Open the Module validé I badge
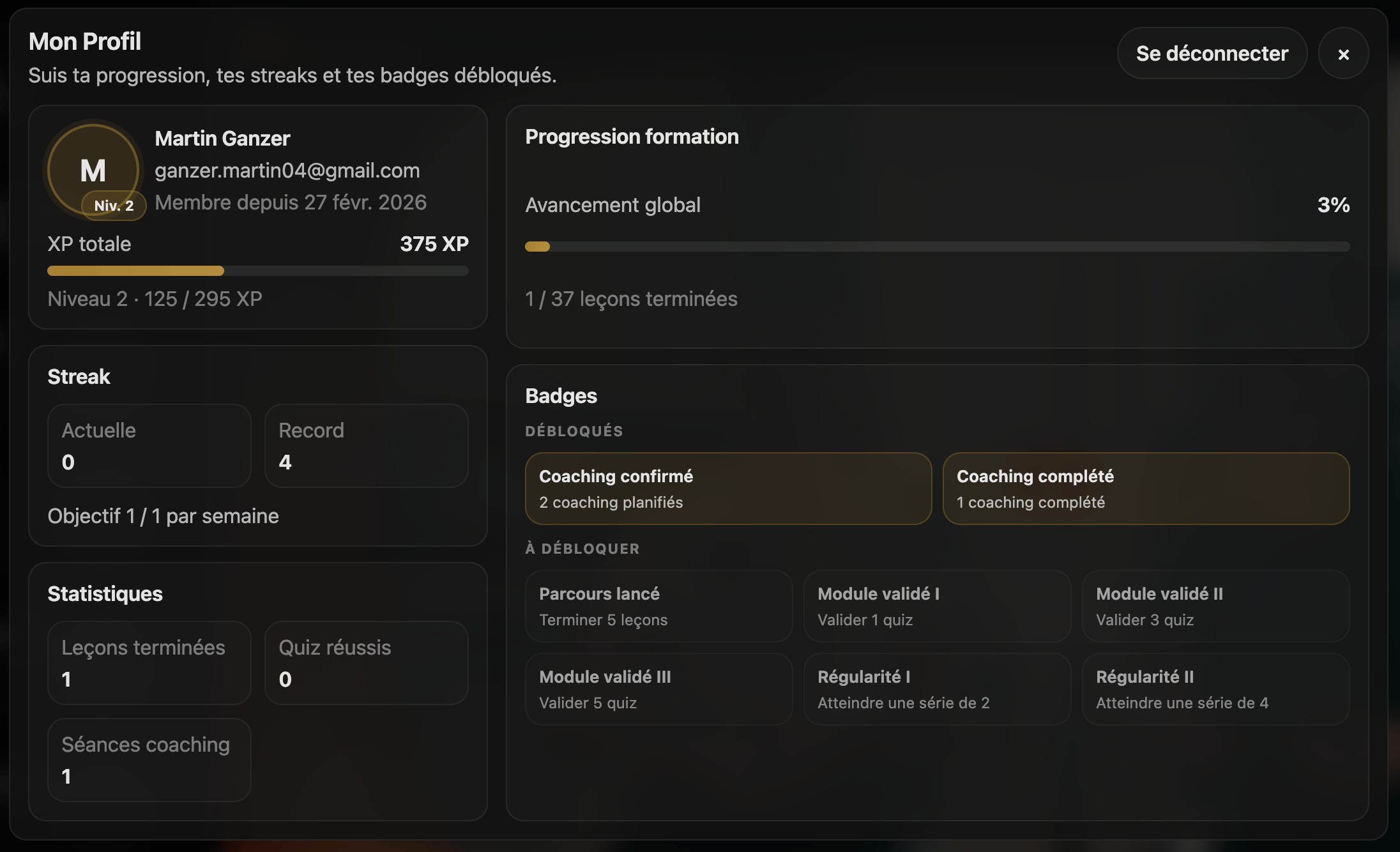This screenshot has height=852, width=1400. (937, 606)
